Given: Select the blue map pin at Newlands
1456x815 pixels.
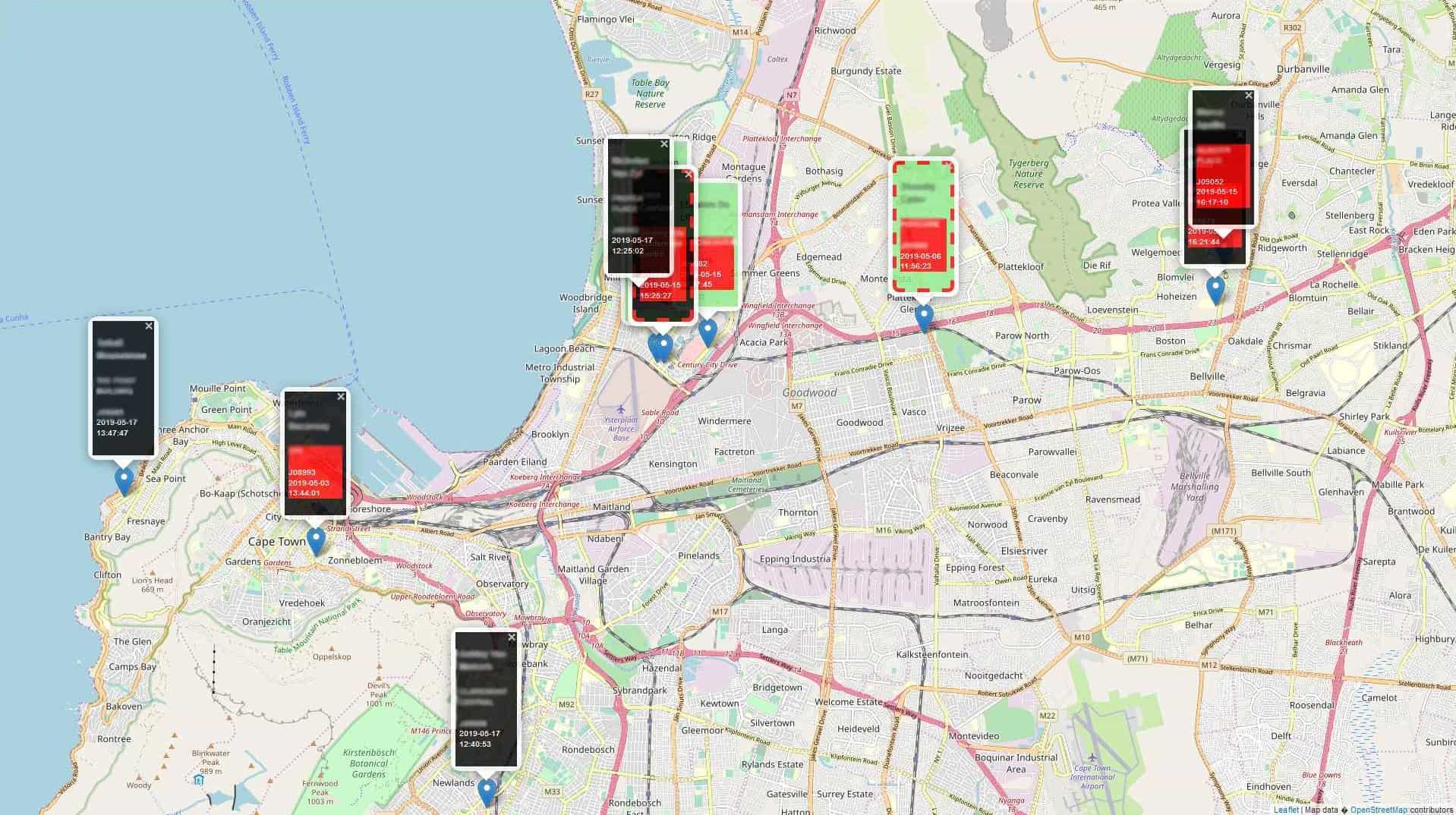Looking at the screenshot, I should (487, 791).
